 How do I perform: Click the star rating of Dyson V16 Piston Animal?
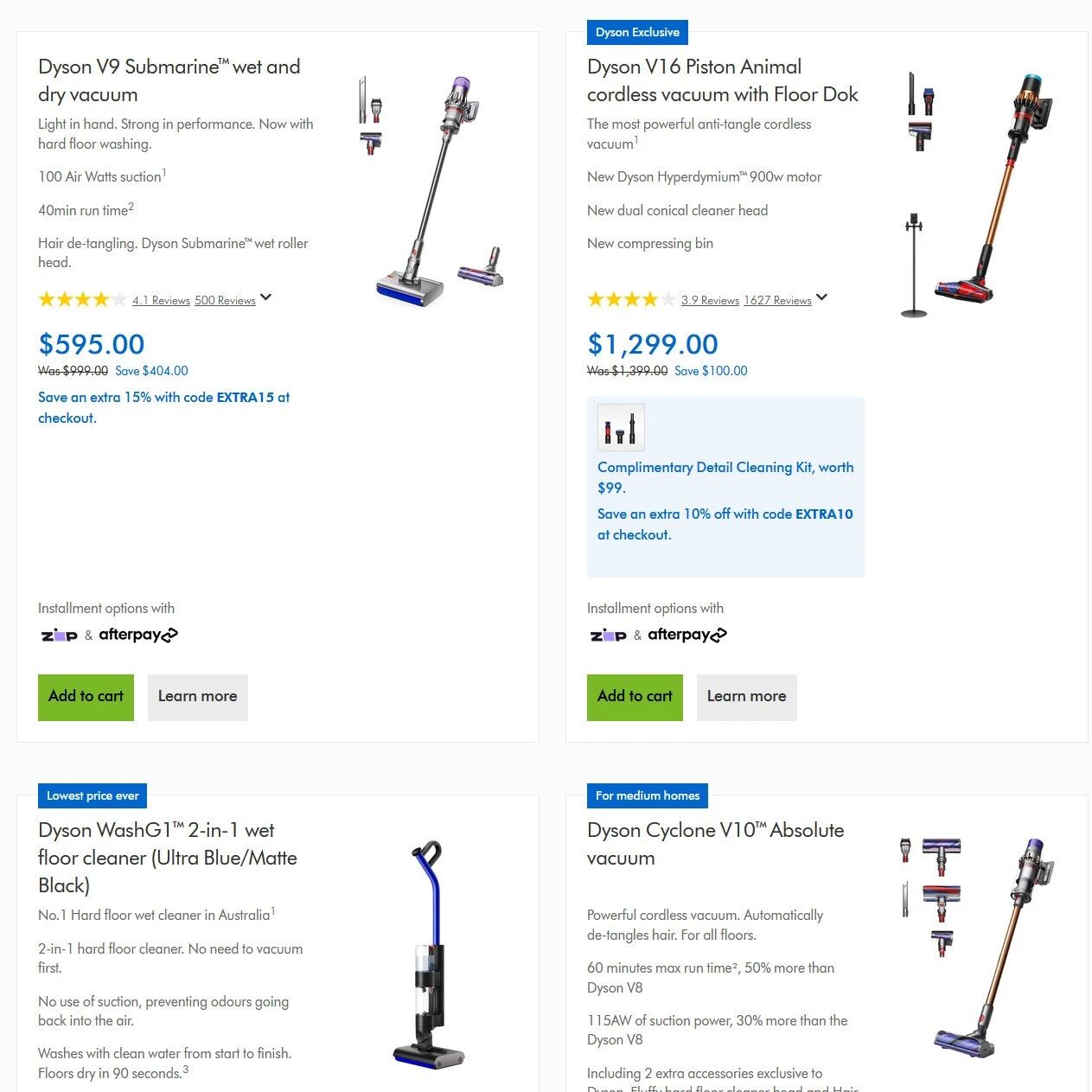coord(631,300)
